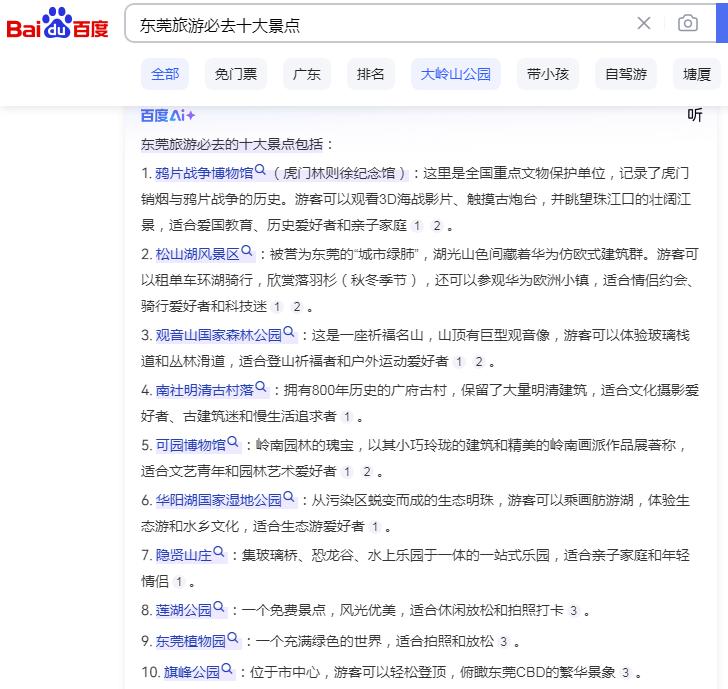
Task: Open camera image search
Action: (687, 24)
